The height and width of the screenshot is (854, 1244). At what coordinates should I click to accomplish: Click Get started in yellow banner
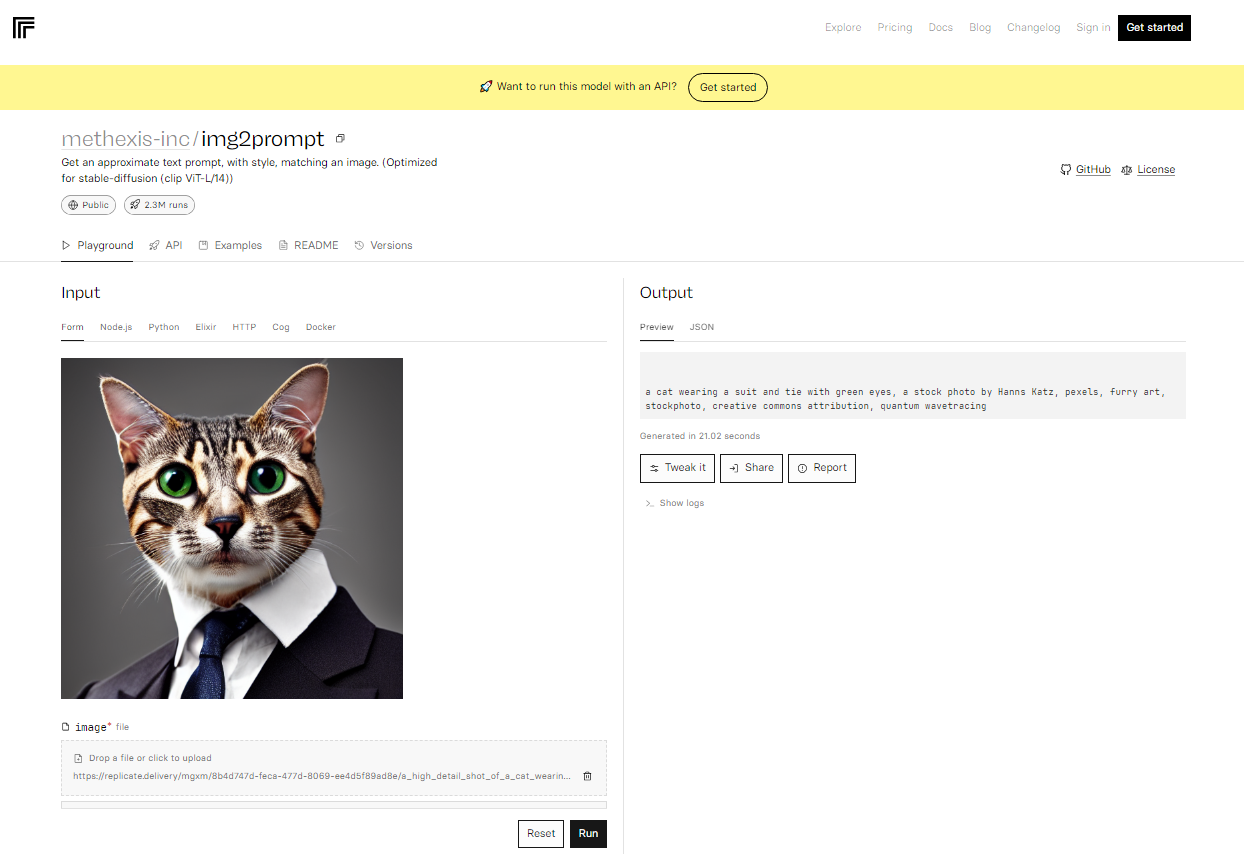728,87
